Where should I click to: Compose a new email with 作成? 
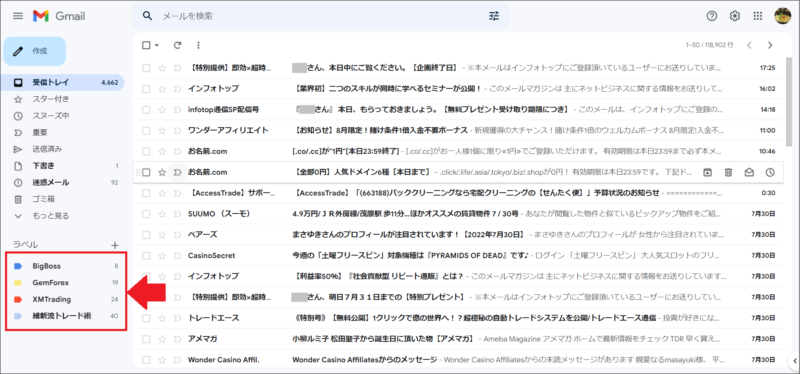click(x=35, y=51)
